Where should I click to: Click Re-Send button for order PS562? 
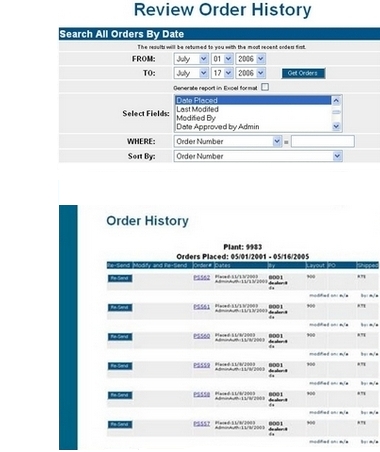(x=120, y=278)
